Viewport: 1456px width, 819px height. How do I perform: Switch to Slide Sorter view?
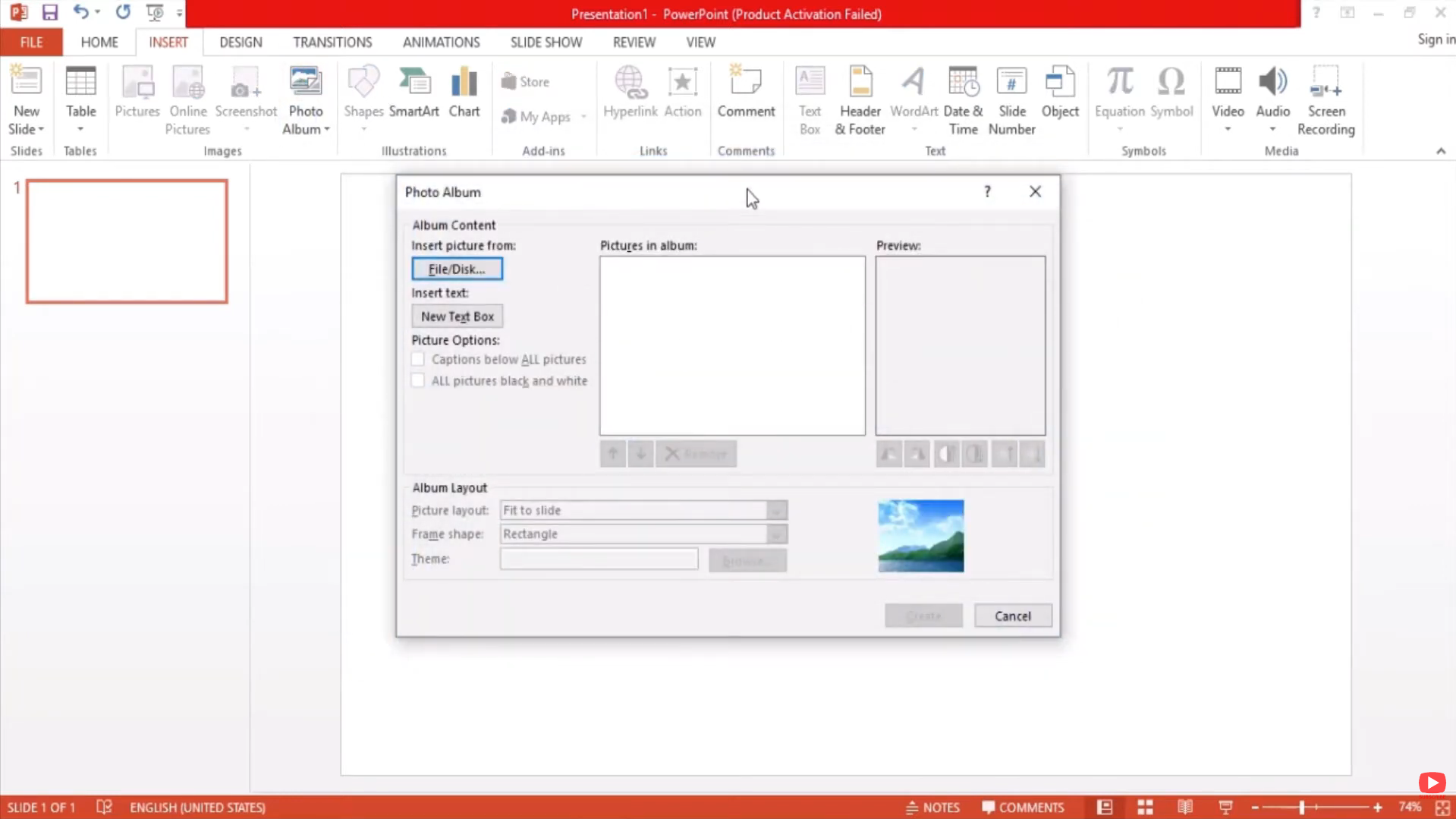tap(1145, 808)
